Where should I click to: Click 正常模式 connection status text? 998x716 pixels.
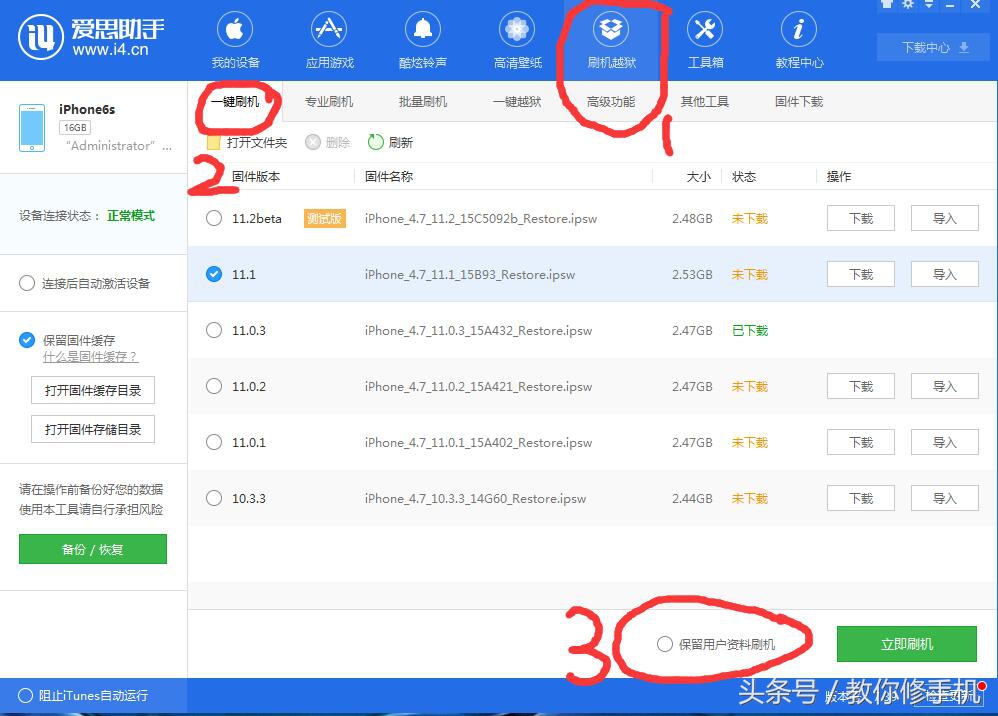(130, 216)
